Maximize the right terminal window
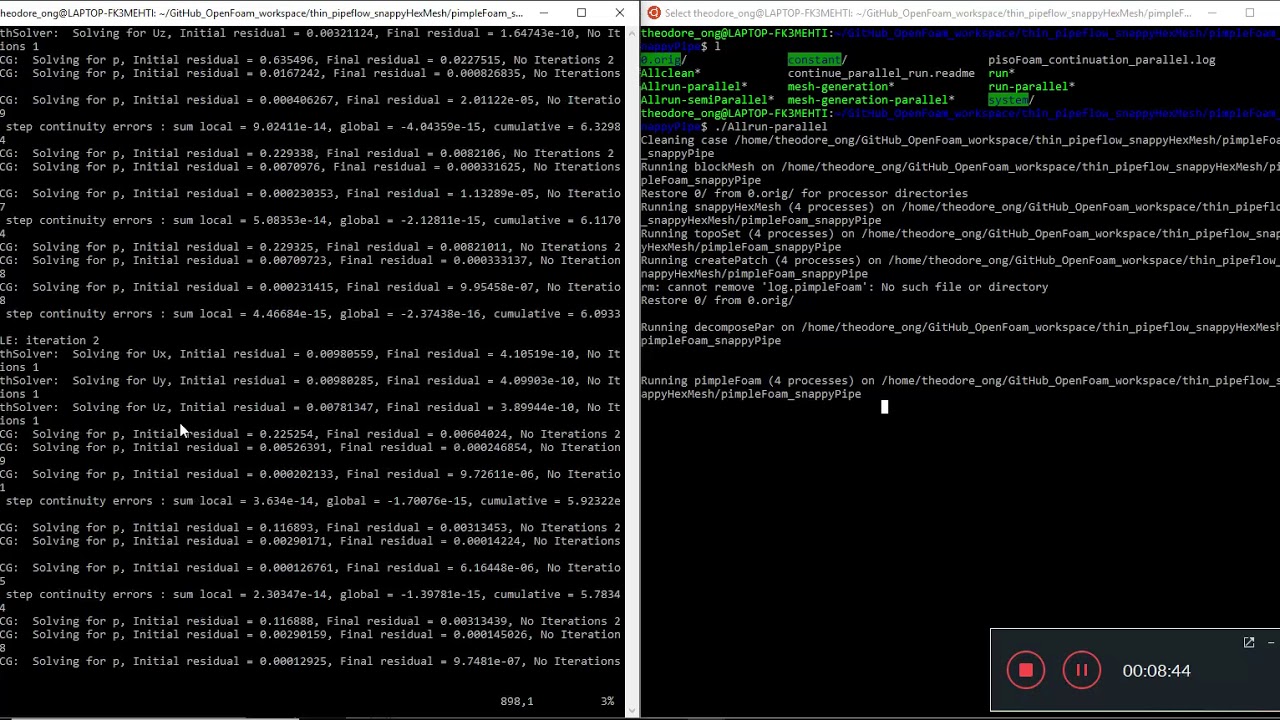The image size is (1280, 720). click(x=1249, y=13)
